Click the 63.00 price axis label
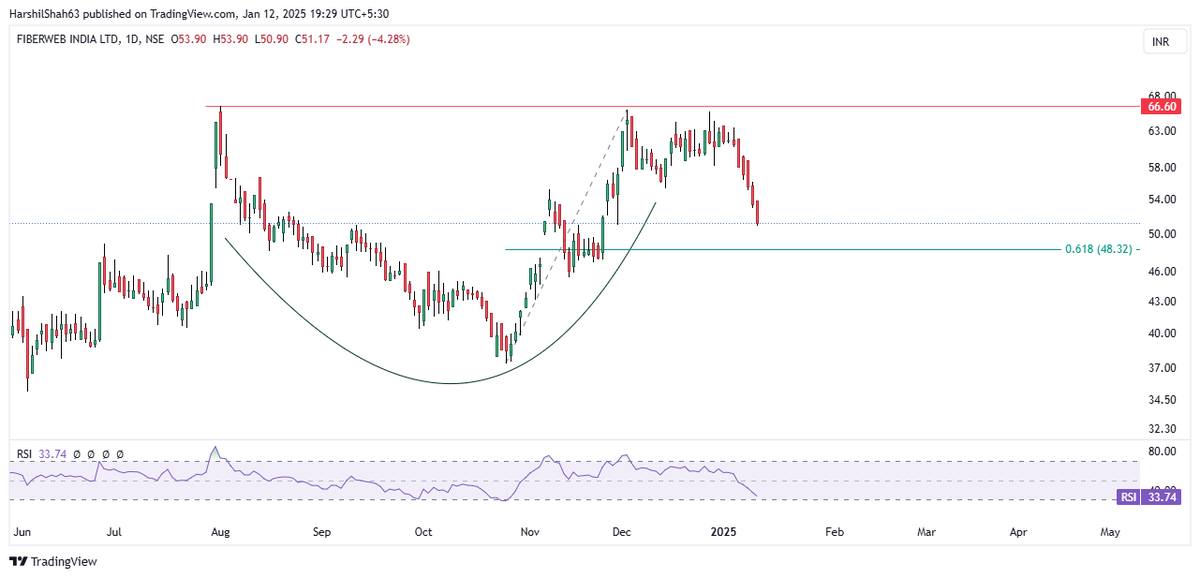This screenshot has width=1200, height=578. (1161, 131)
